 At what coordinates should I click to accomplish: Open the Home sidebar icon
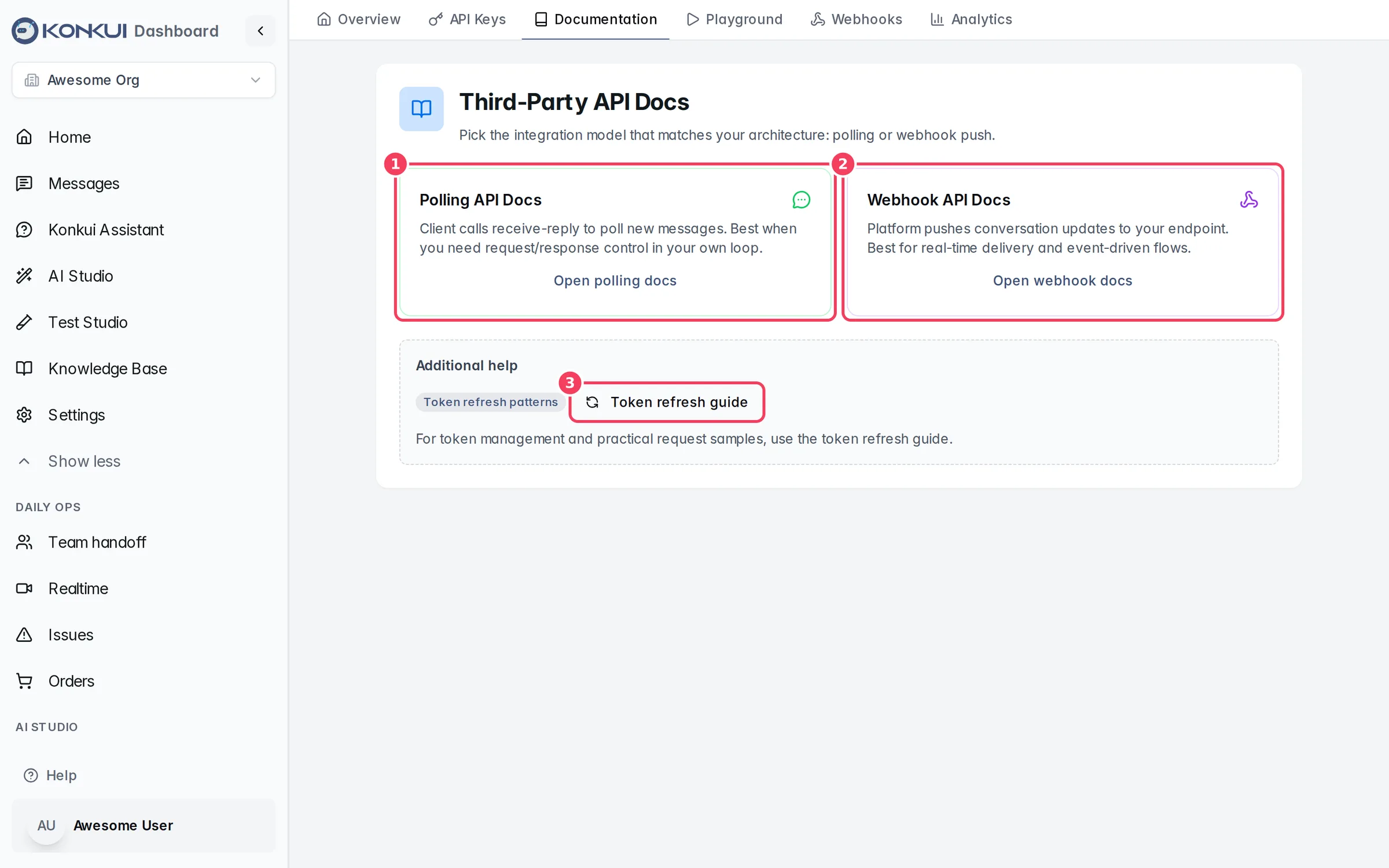point(24,137)
